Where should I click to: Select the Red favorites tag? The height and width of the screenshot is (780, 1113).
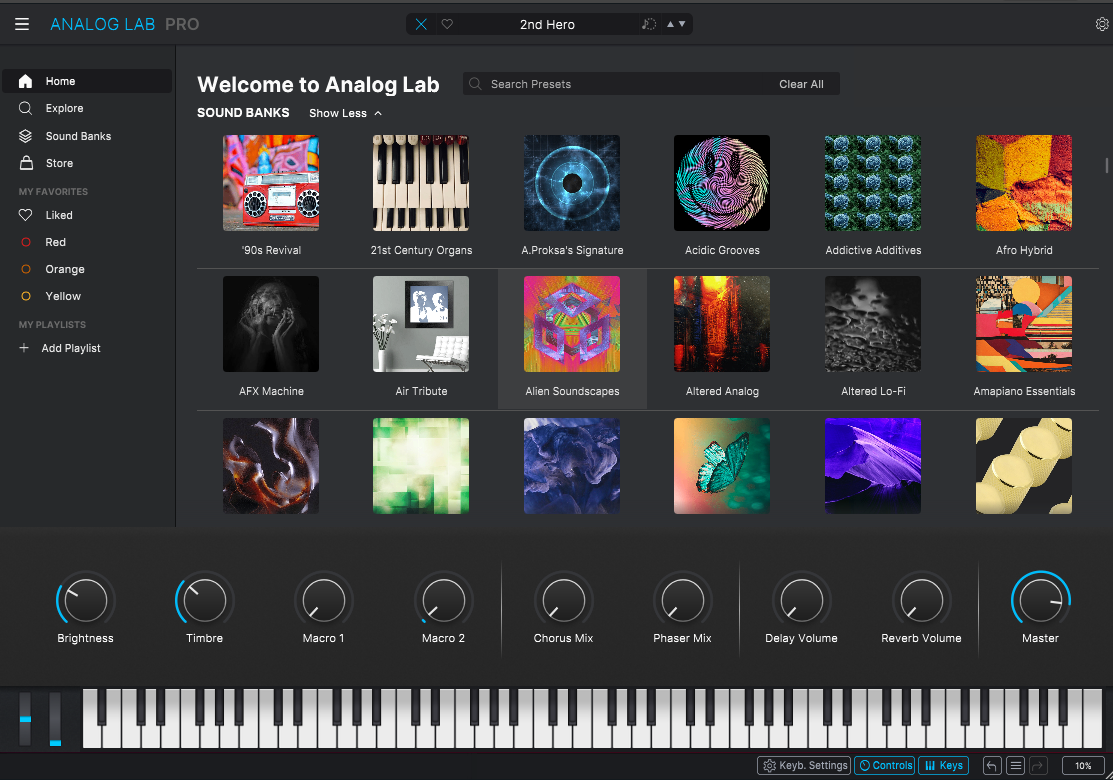pyautogui.click(x=55, y=242)
